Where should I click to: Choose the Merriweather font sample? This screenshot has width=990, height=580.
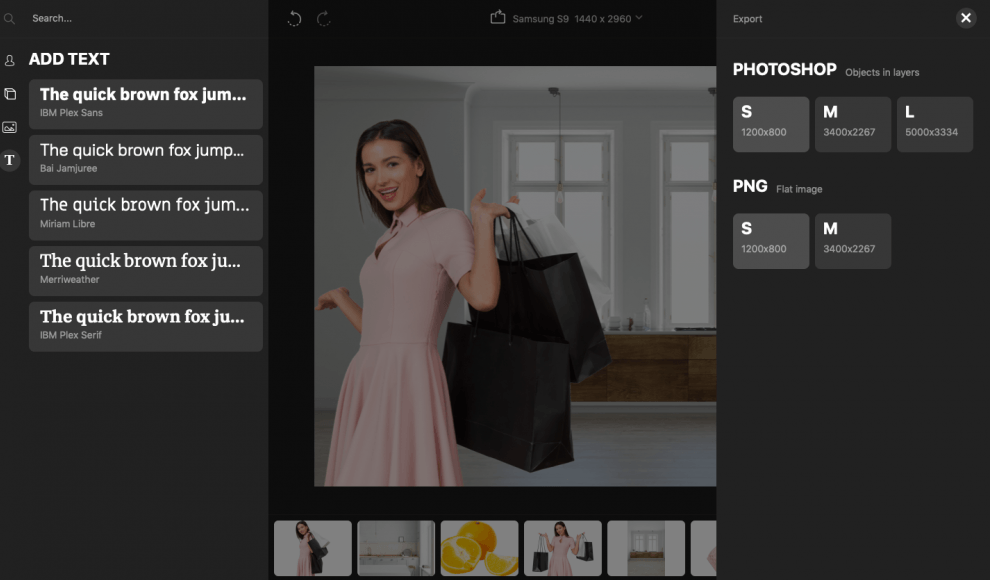[x=146, y=270]
